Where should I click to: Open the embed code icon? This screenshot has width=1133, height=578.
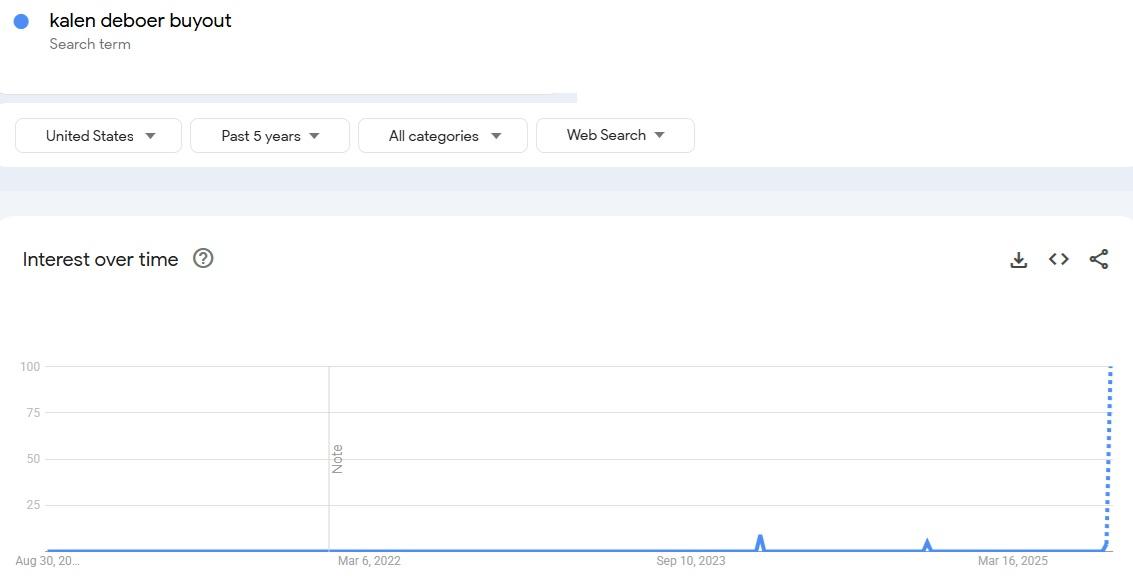[x=1059, y=259]
